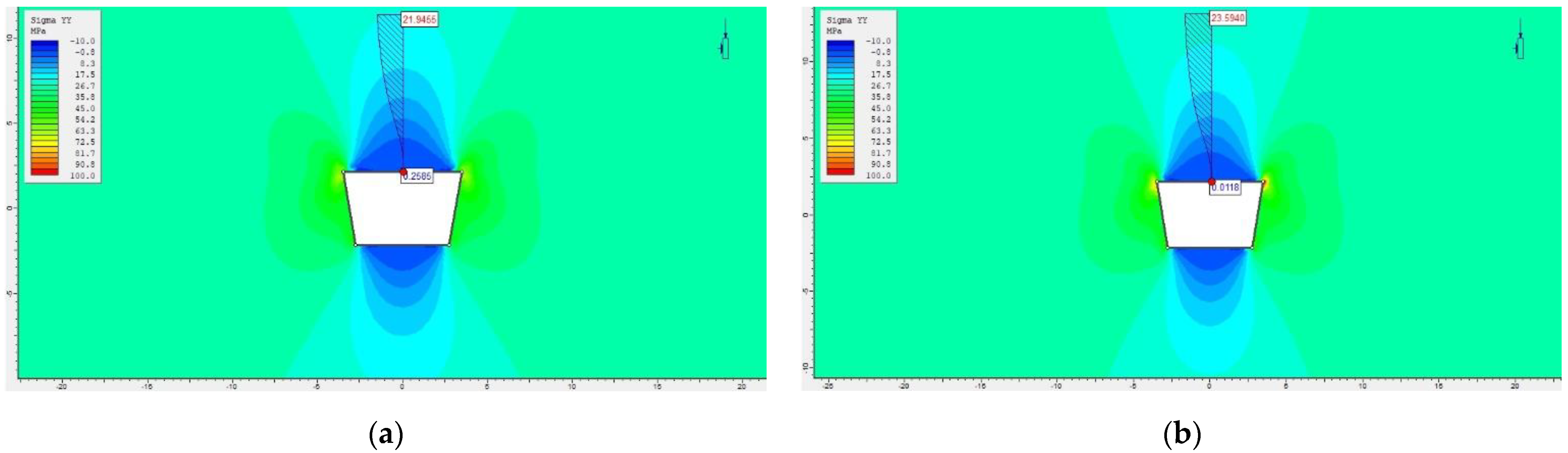Click the 21.9455 query value label
This screenshot has height=453, width=1568.
pyautogui.click(x=419, y=20)
